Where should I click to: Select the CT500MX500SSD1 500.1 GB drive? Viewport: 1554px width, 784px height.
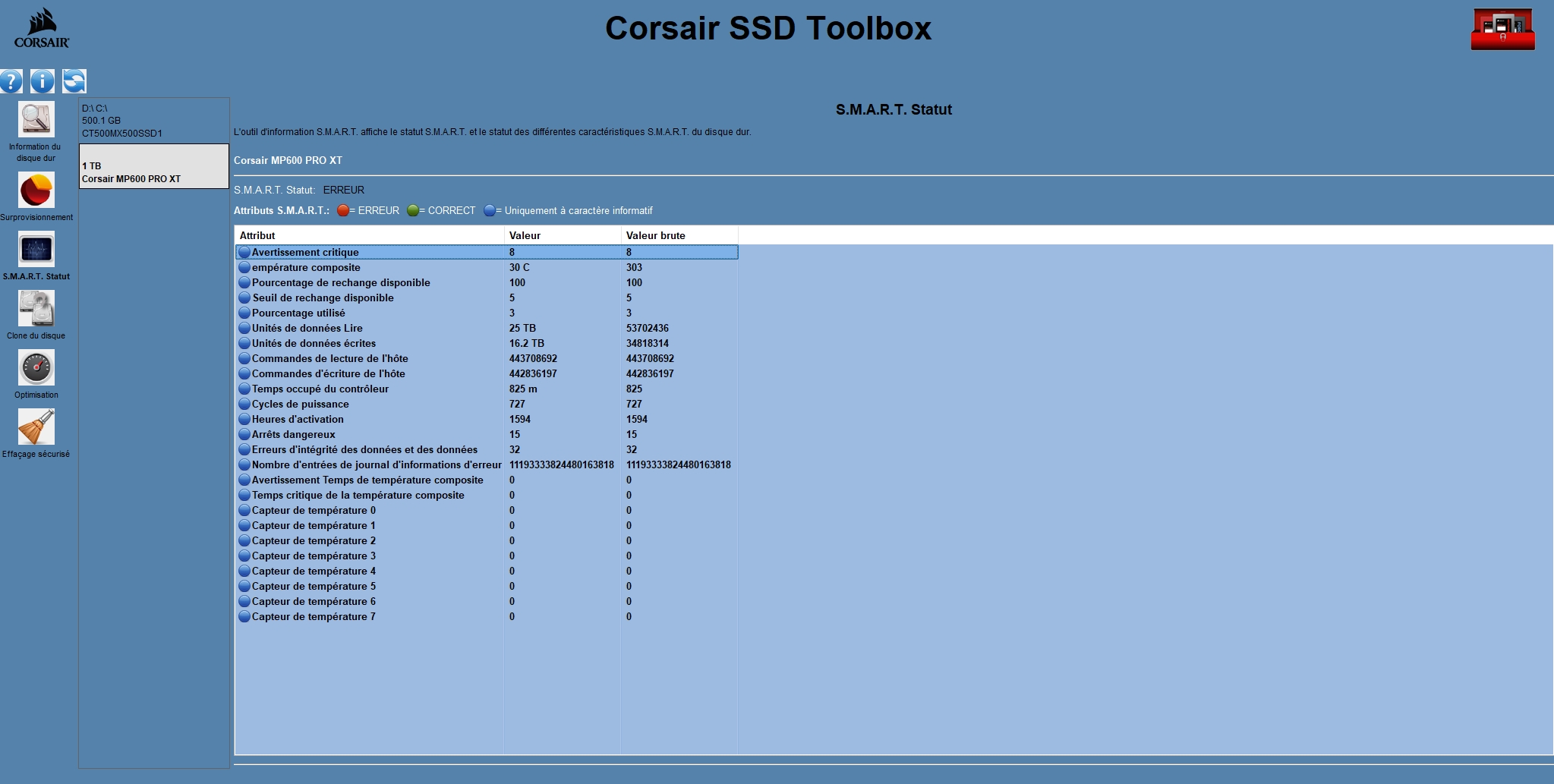point(153,121)
